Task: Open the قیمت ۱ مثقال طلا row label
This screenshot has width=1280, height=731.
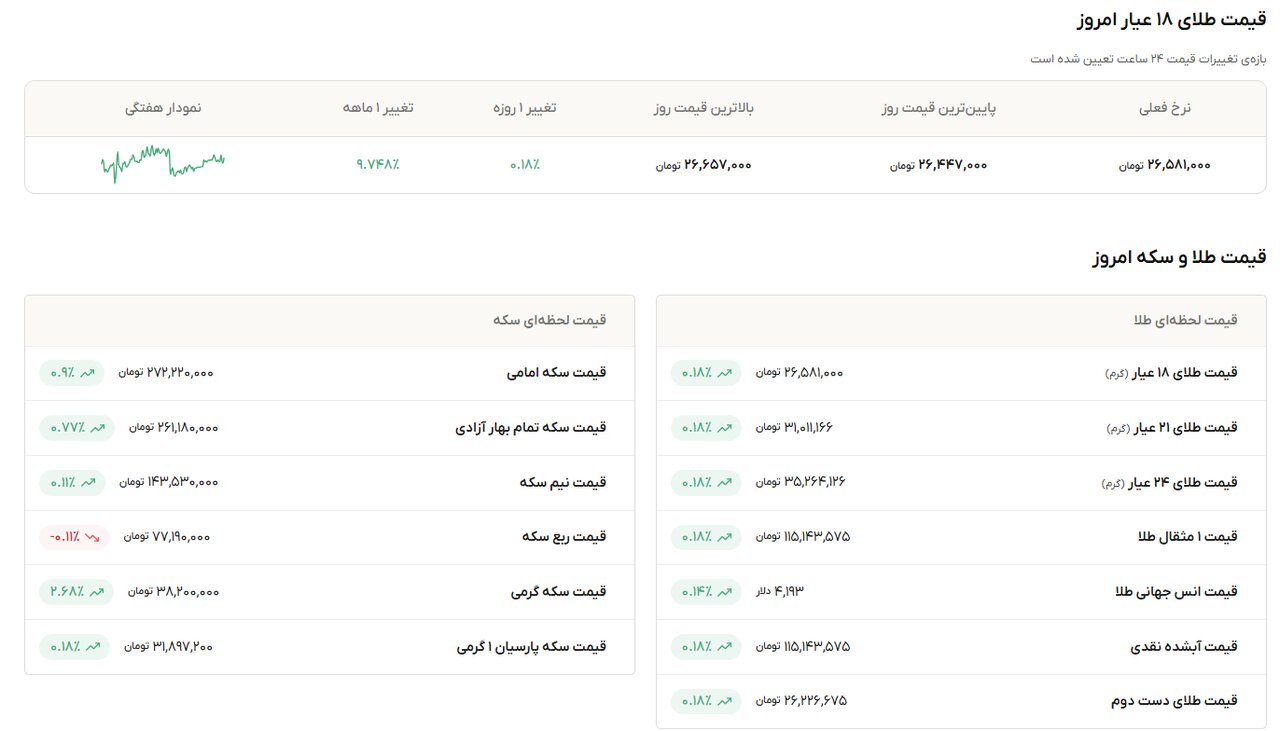Action: (x=1188, y=537)
